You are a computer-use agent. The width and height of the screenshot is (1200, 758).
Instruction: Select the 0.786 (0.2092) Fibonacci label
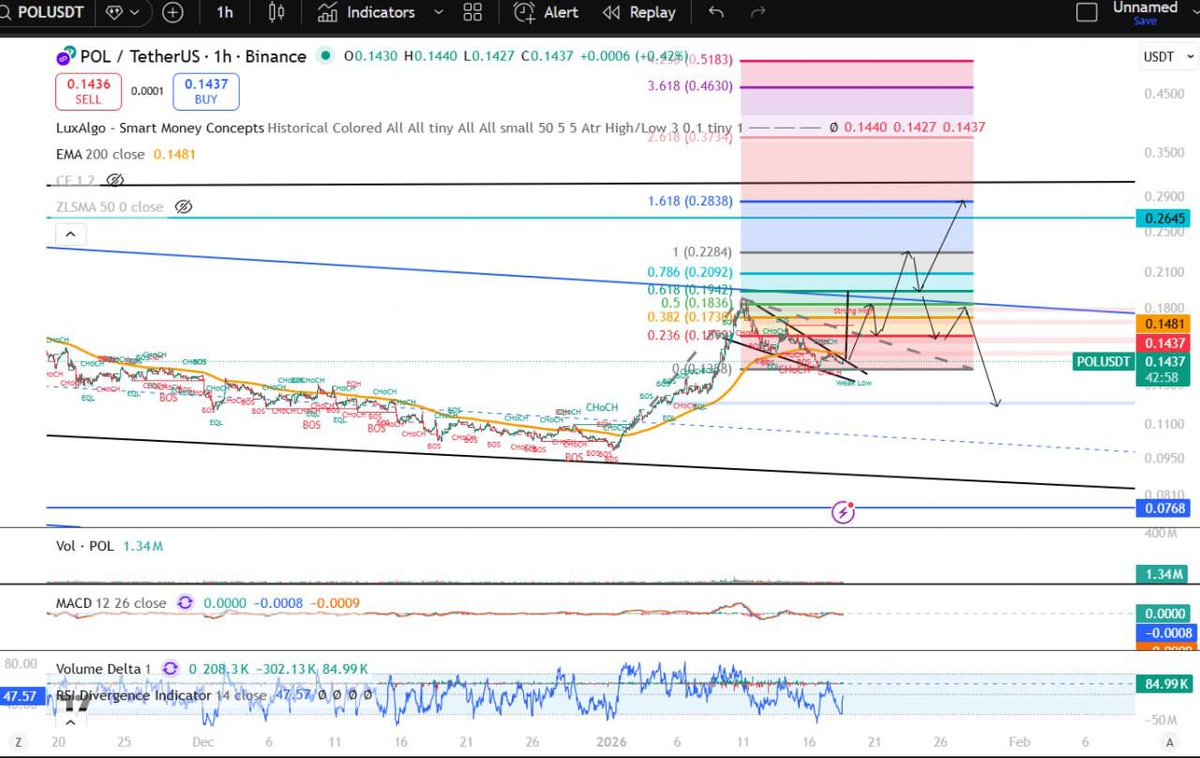[690, 272]
